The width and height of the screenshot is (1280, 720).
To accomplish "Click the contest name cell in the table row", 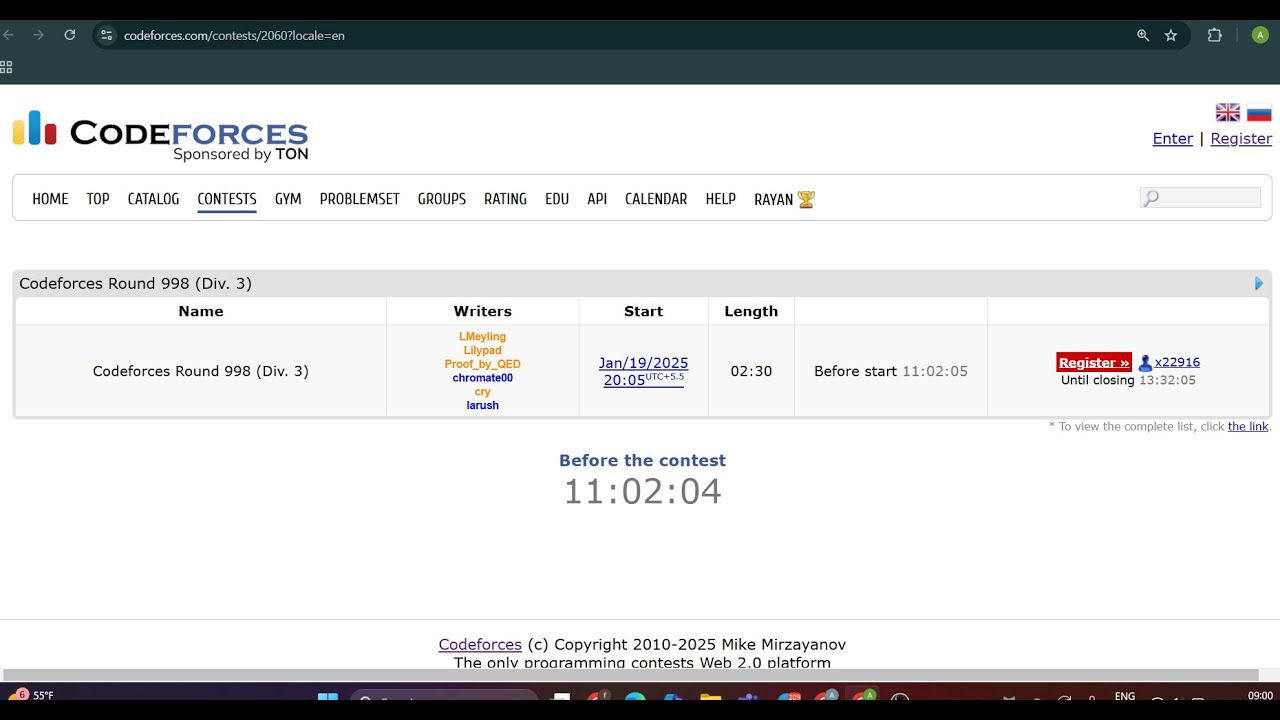I will pos(201,371).
